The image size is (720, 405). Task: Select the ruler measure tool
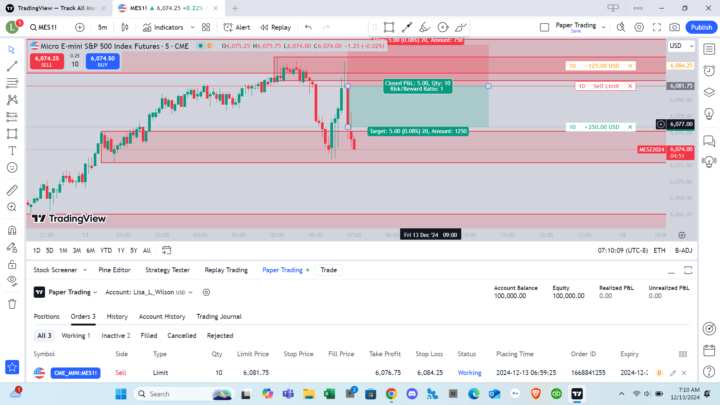(x=12, y=190)
